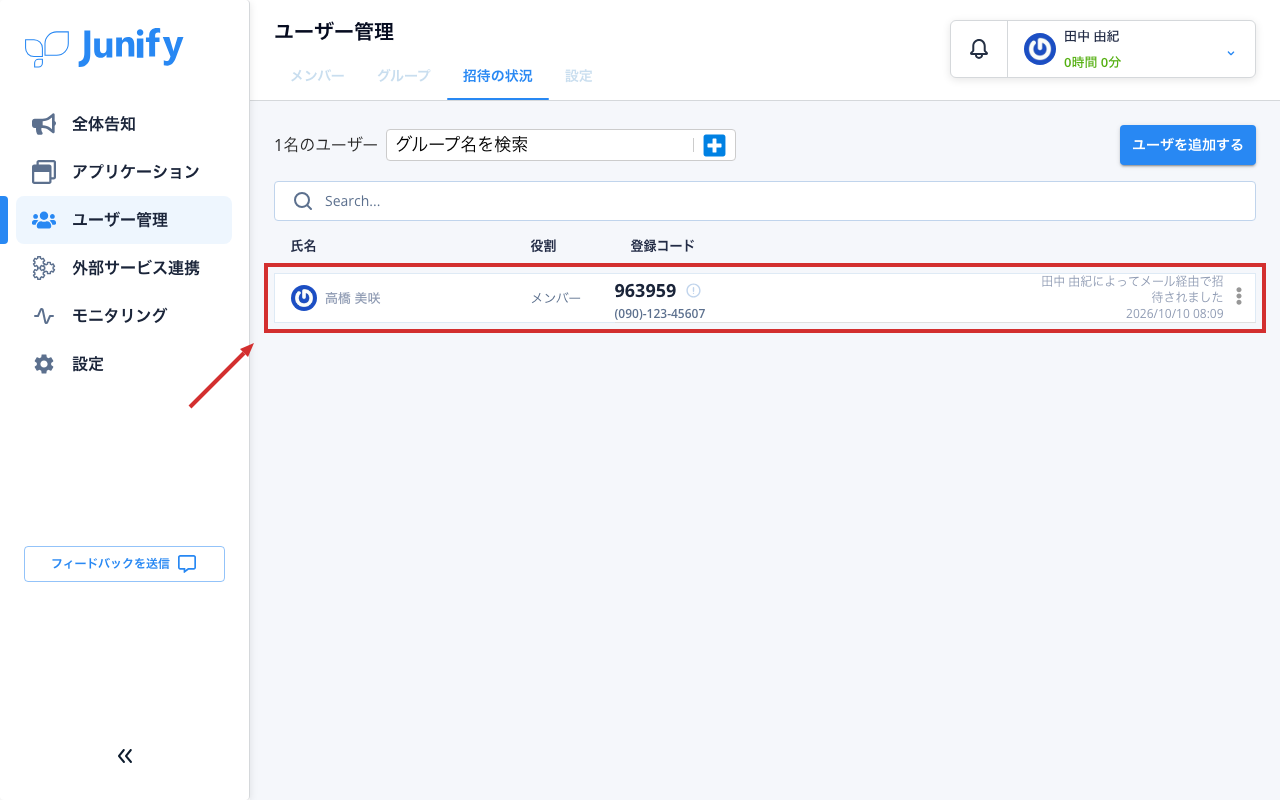Click the blue plus add-group icon

tap(715, 146)
